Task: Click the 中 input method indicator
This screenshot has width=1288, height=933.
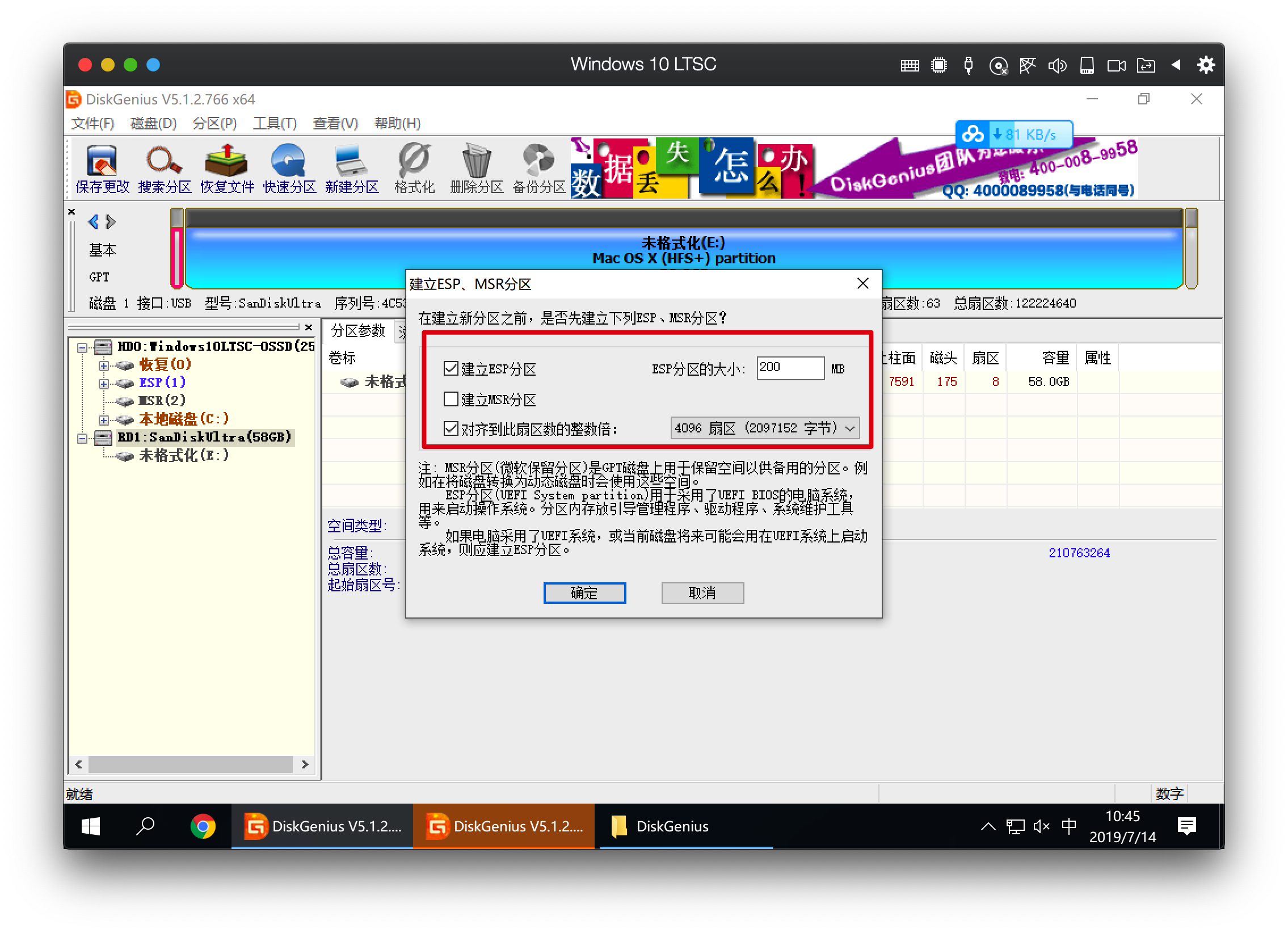Action: coord(1068,826)
